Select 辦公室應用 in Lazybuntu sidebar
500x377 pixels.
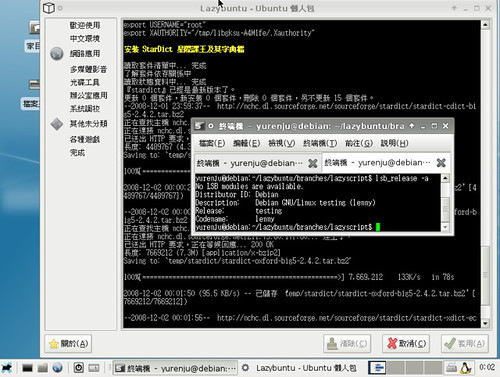[88, 96]
